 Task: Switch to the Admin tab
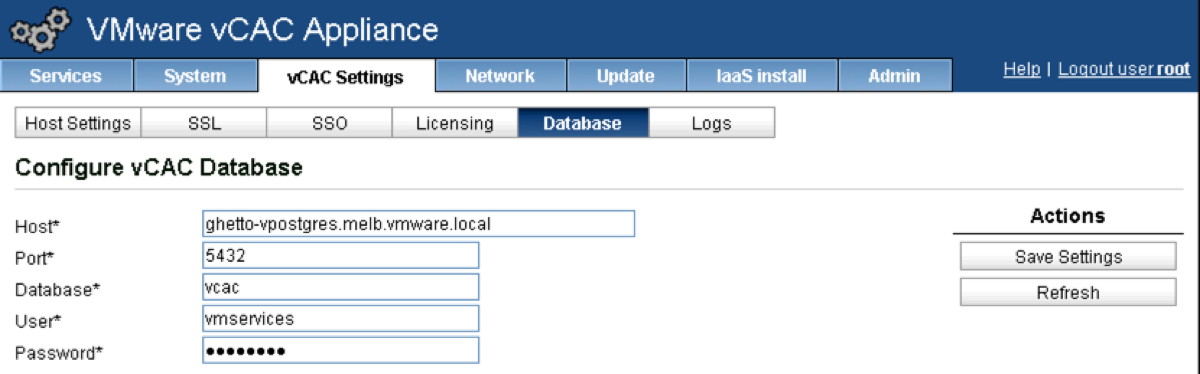[x=894, y=76]
